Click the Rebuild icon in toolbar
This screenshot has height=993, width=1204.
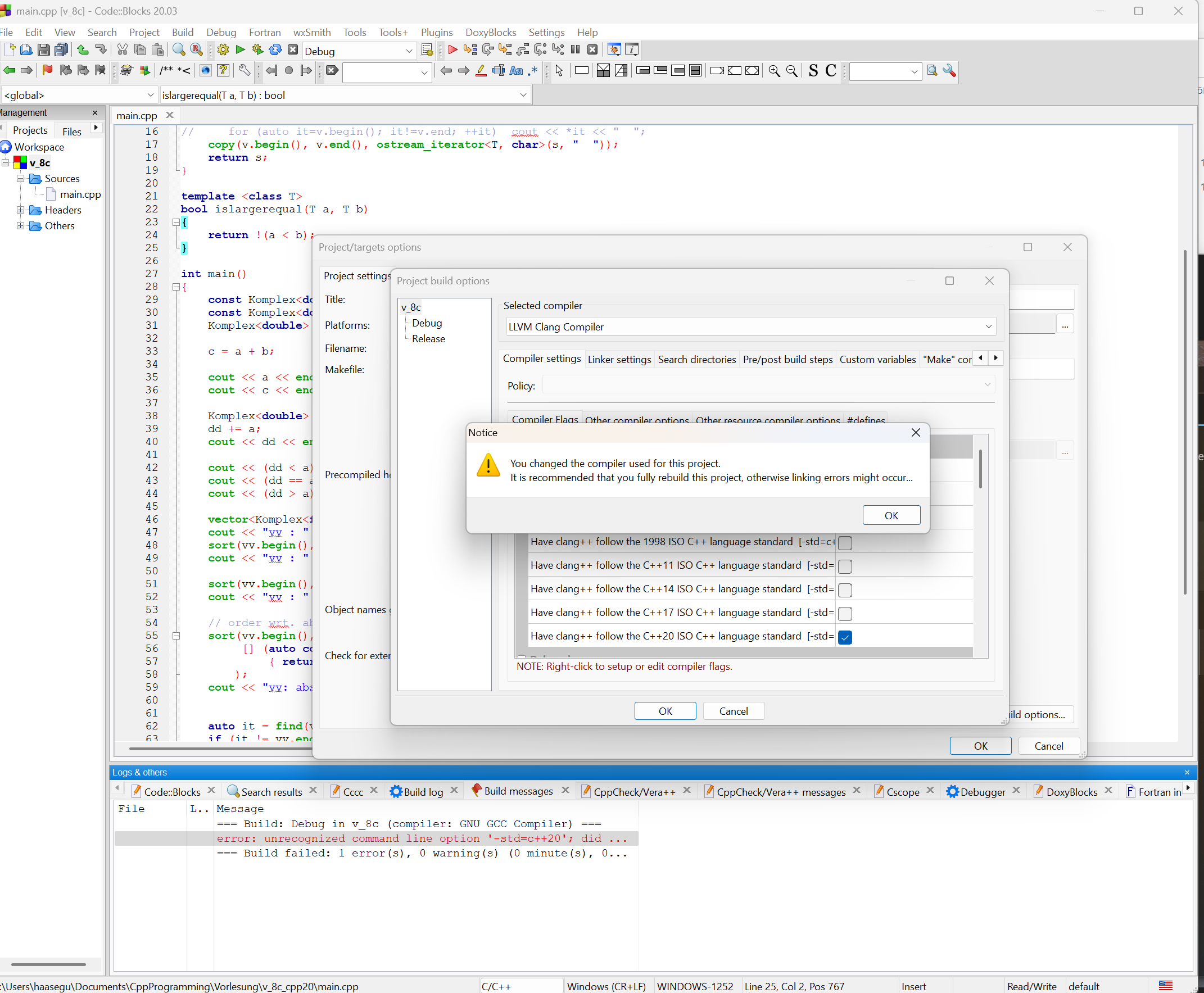[x=275, y=51]
